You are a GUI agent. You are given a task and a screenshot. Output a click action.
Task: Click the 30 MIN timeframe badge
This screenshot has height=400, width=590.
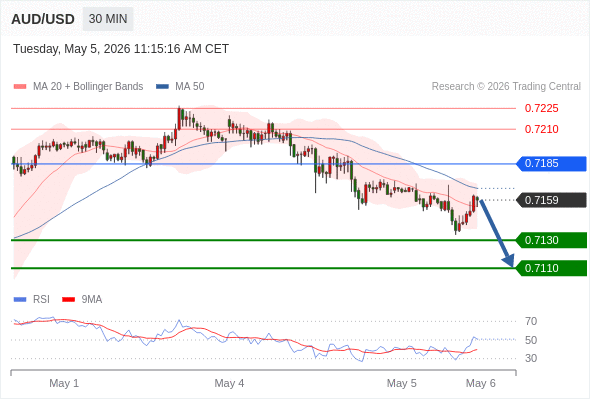pyautogui.click(x=108, y=19)
